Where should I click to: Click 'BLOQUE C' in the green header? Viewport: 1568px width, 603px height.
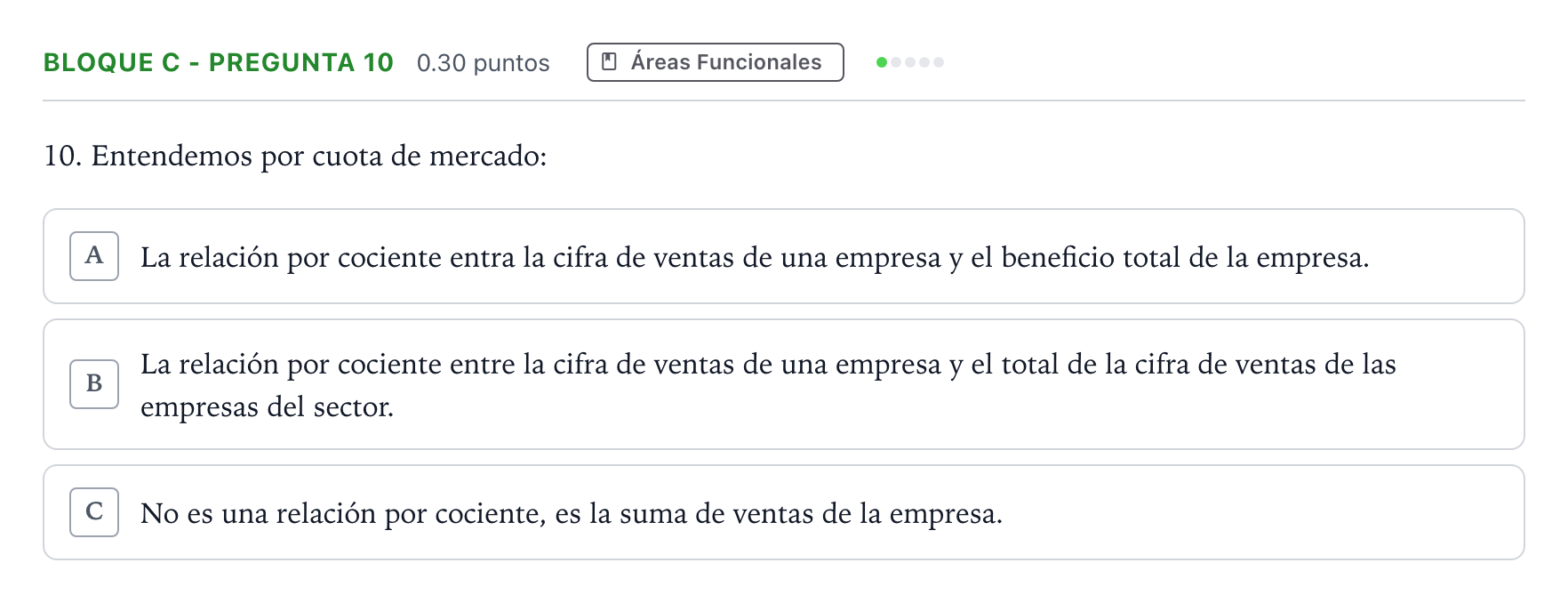112,62
